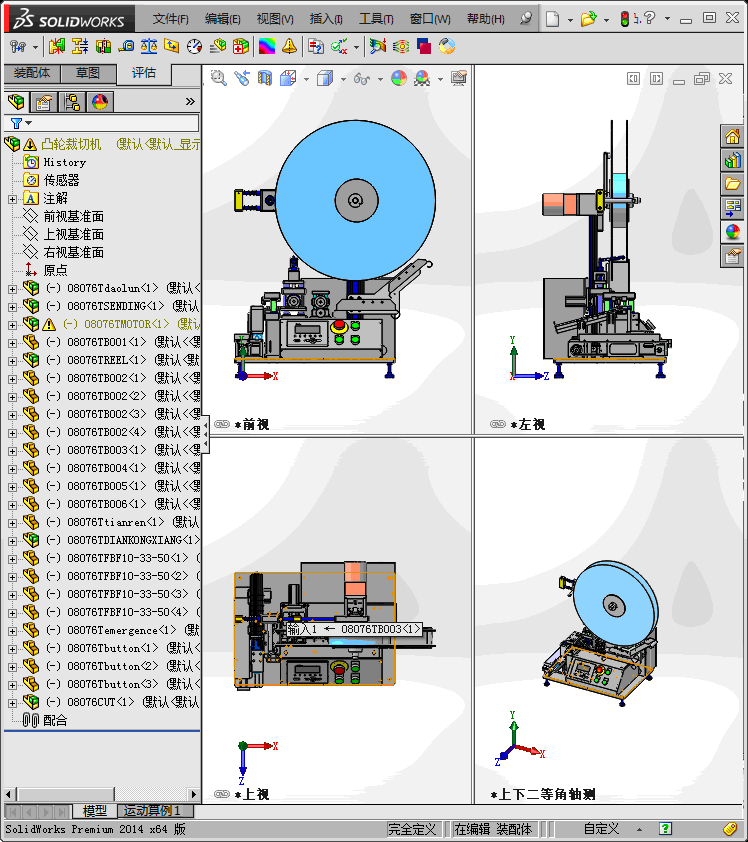This screenshot has height=842, width=748.
Task: Select the Zebra Stripes analysis icon
Action: point(401,47)
